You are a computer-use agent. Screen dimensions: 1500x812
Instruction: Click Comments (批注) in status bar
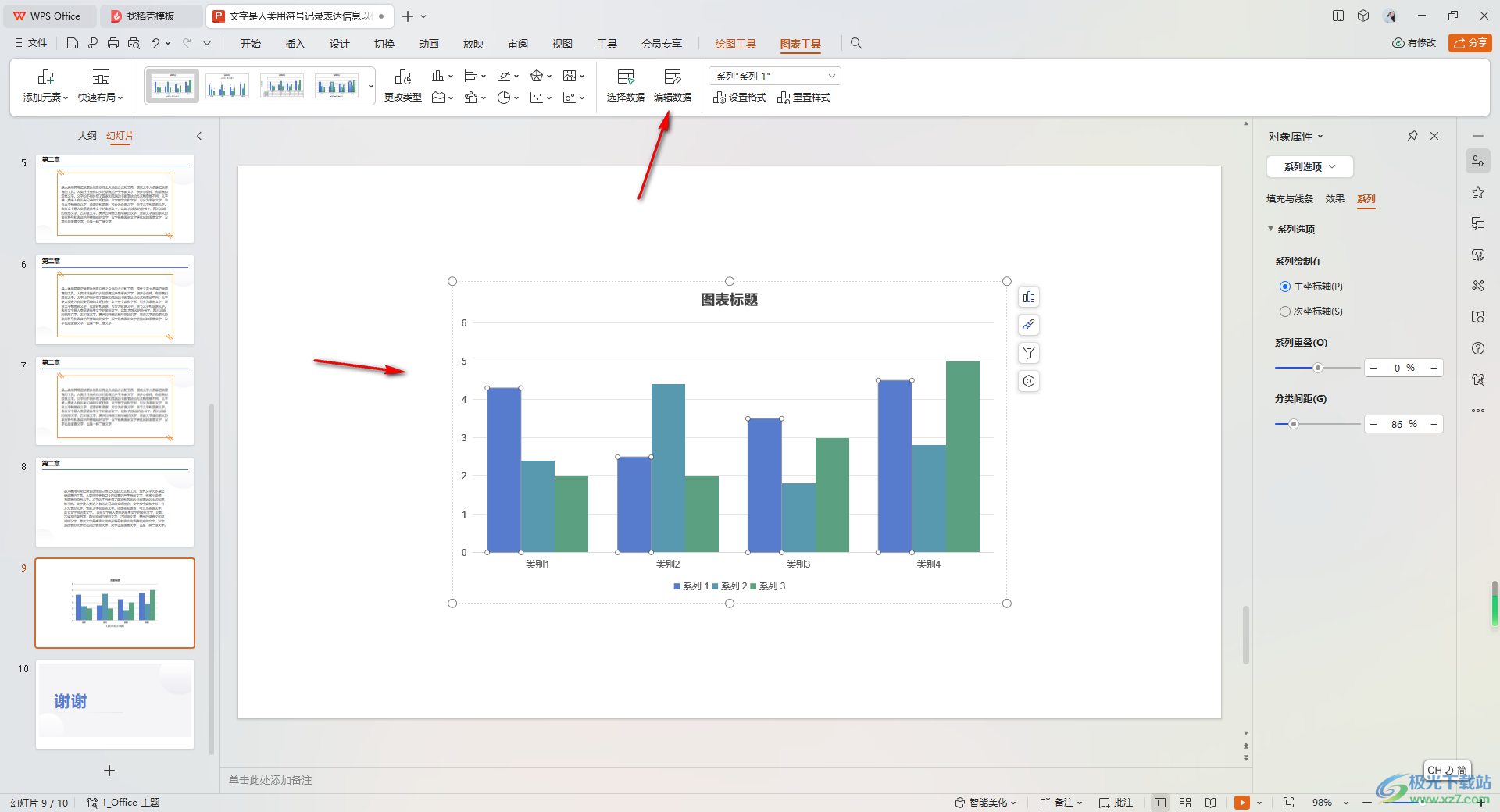click(x=1116, y=803)
